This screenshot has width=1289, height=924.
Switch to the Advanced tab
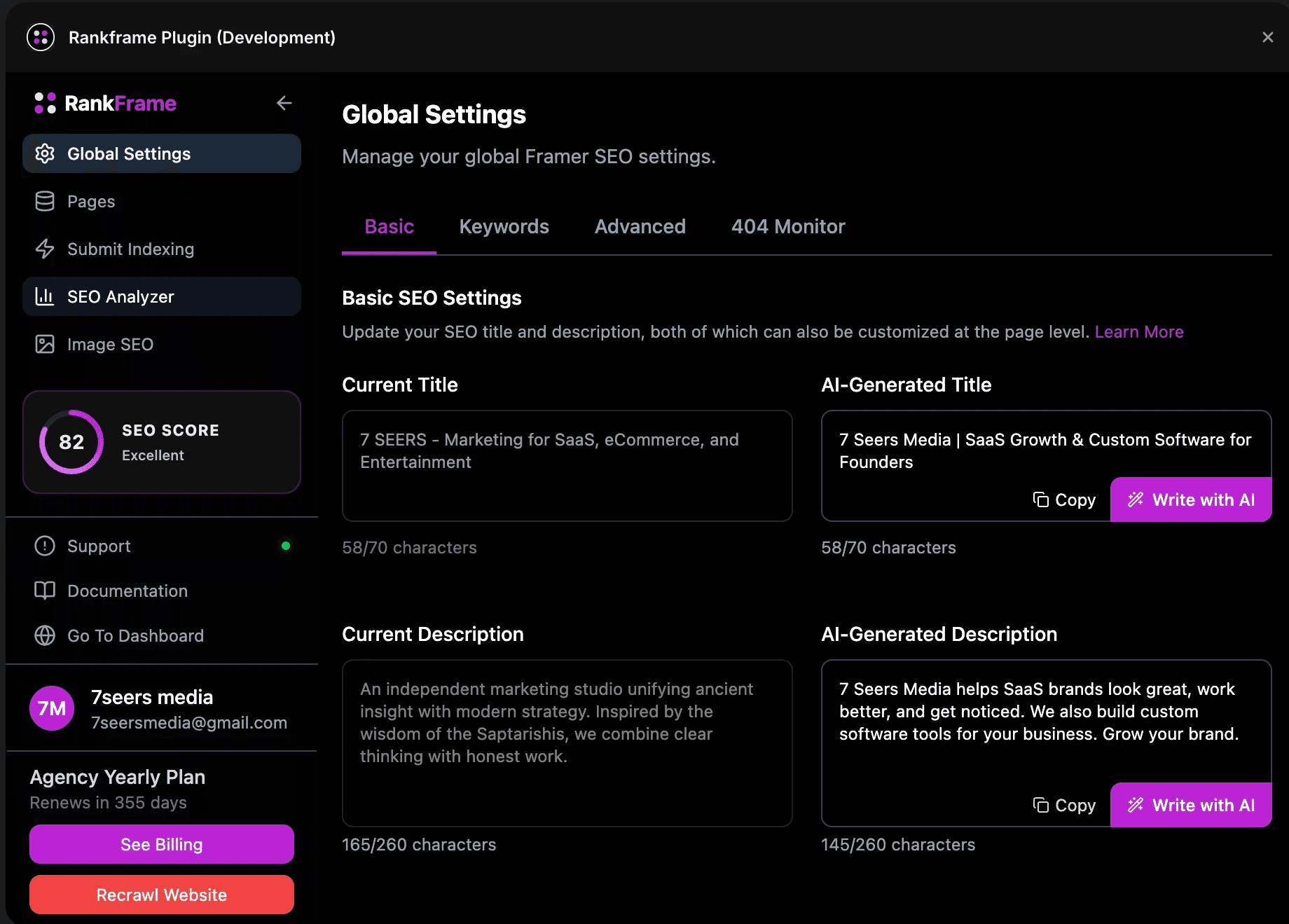click(640, 226)
